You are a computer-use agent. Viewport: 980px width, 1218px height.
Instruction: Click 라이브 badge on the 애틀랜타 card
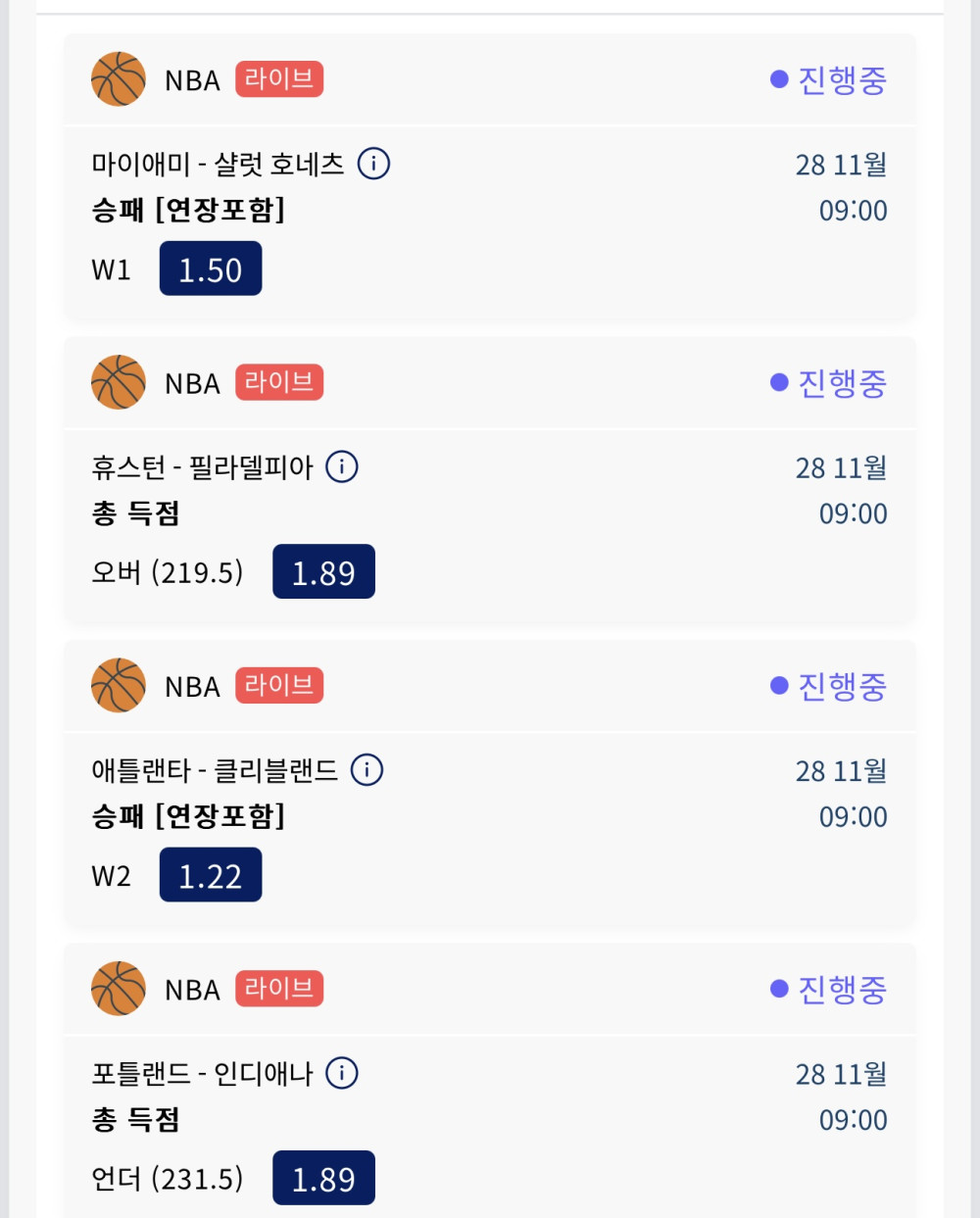[x=279, y=686]
